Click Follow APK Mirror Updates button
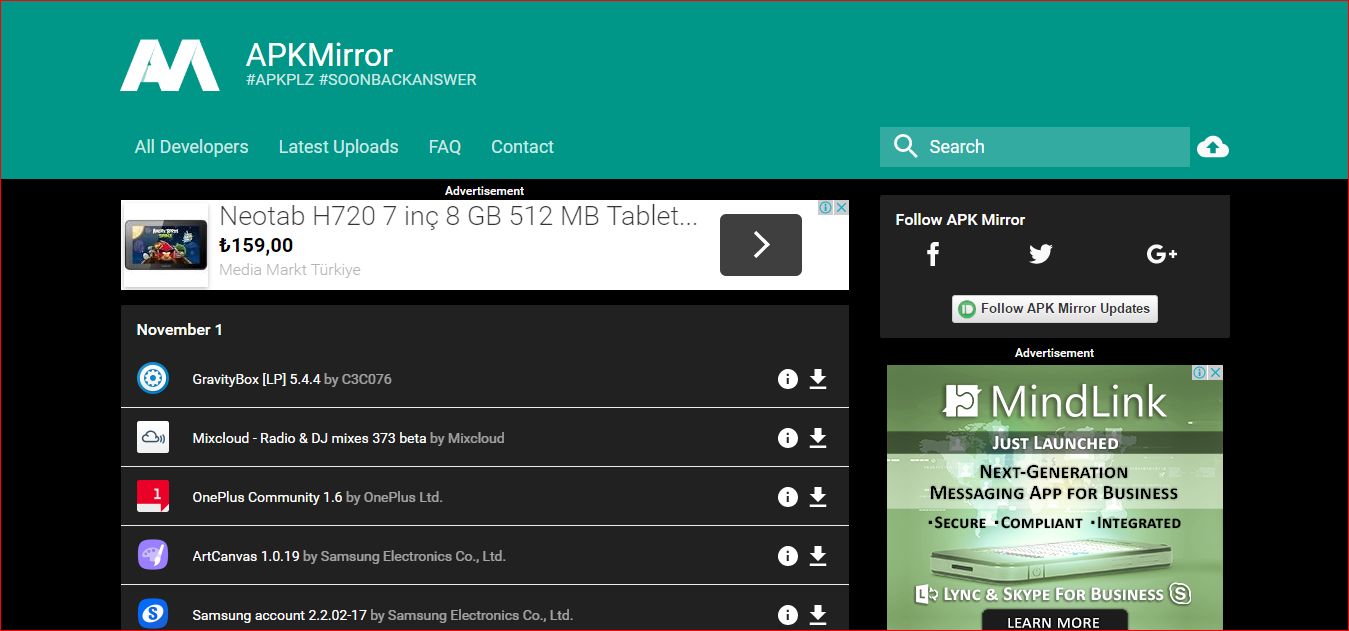This screenshot has height=631, width=1349. pyautogui.click(x=1055, y=309)
